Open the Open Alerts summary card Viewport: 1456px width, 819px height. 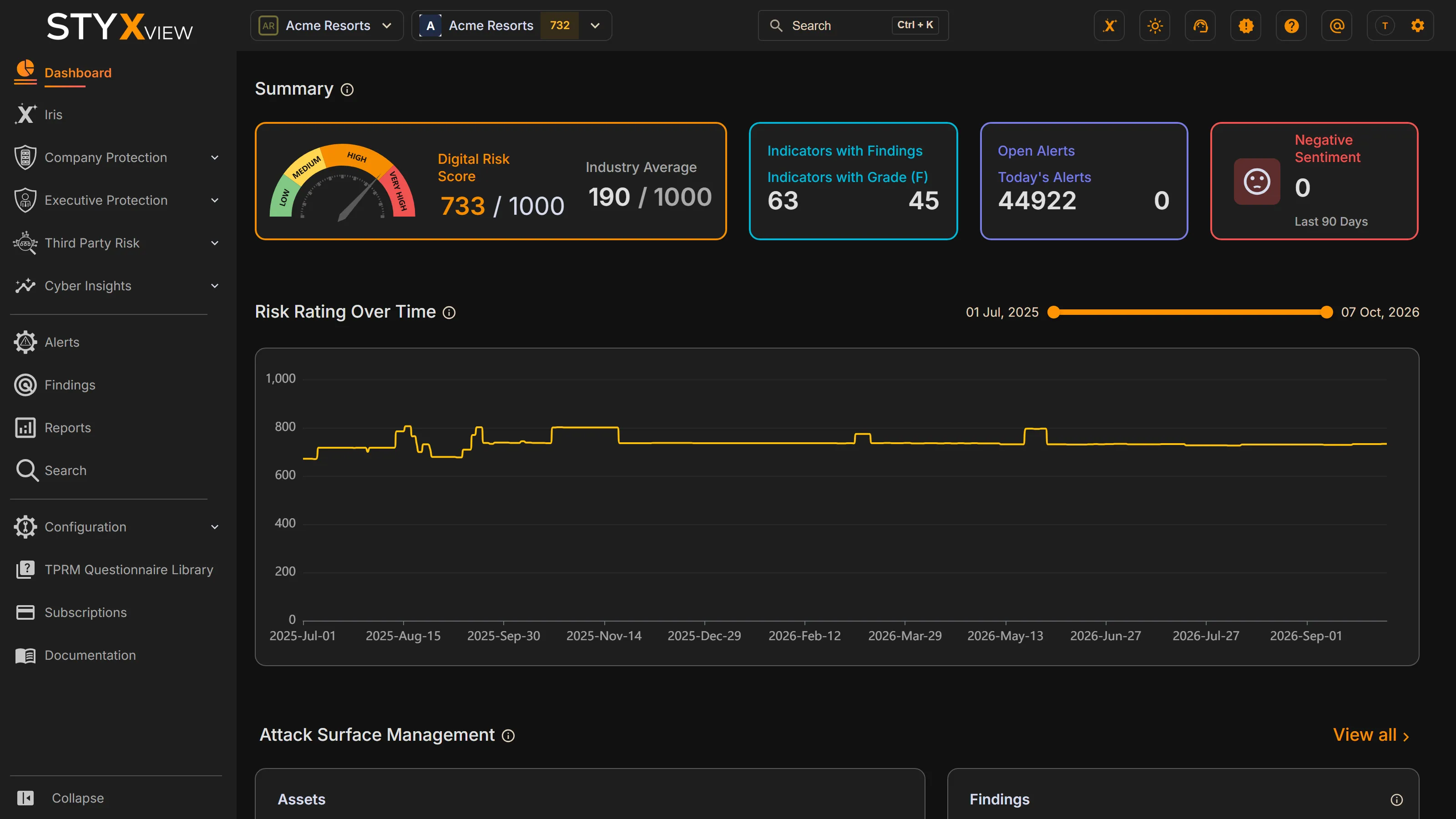(x=1083, y=181)
